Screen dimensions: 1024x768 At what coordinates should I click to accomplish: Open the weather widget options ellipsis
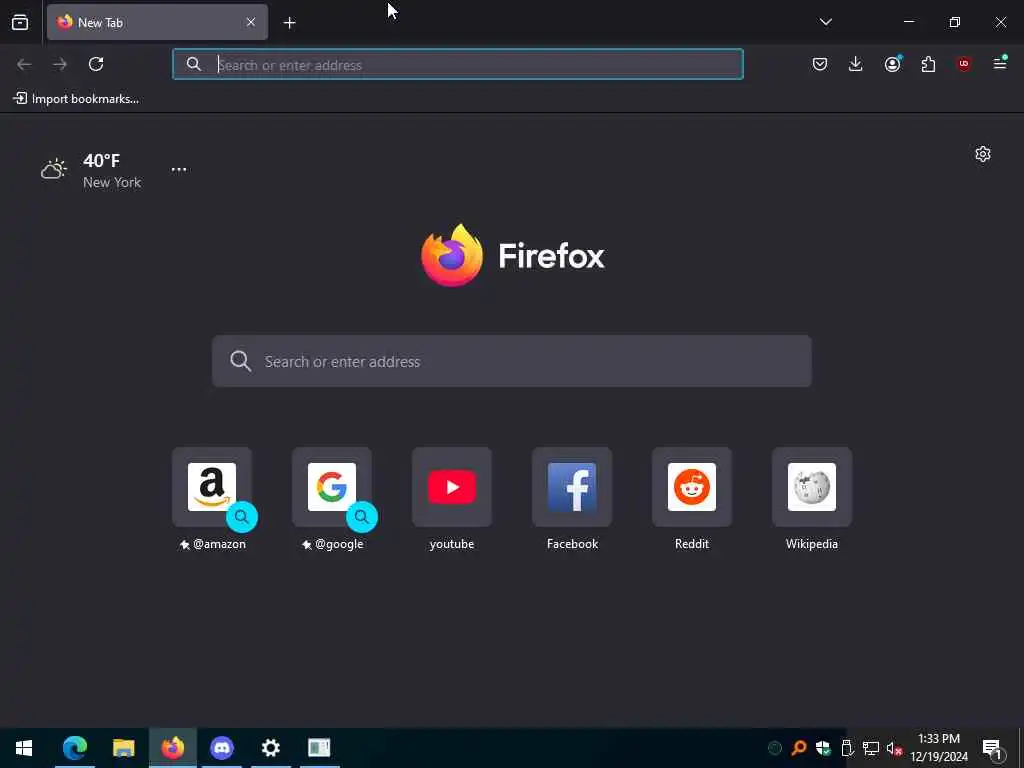(x=179, y=169)
